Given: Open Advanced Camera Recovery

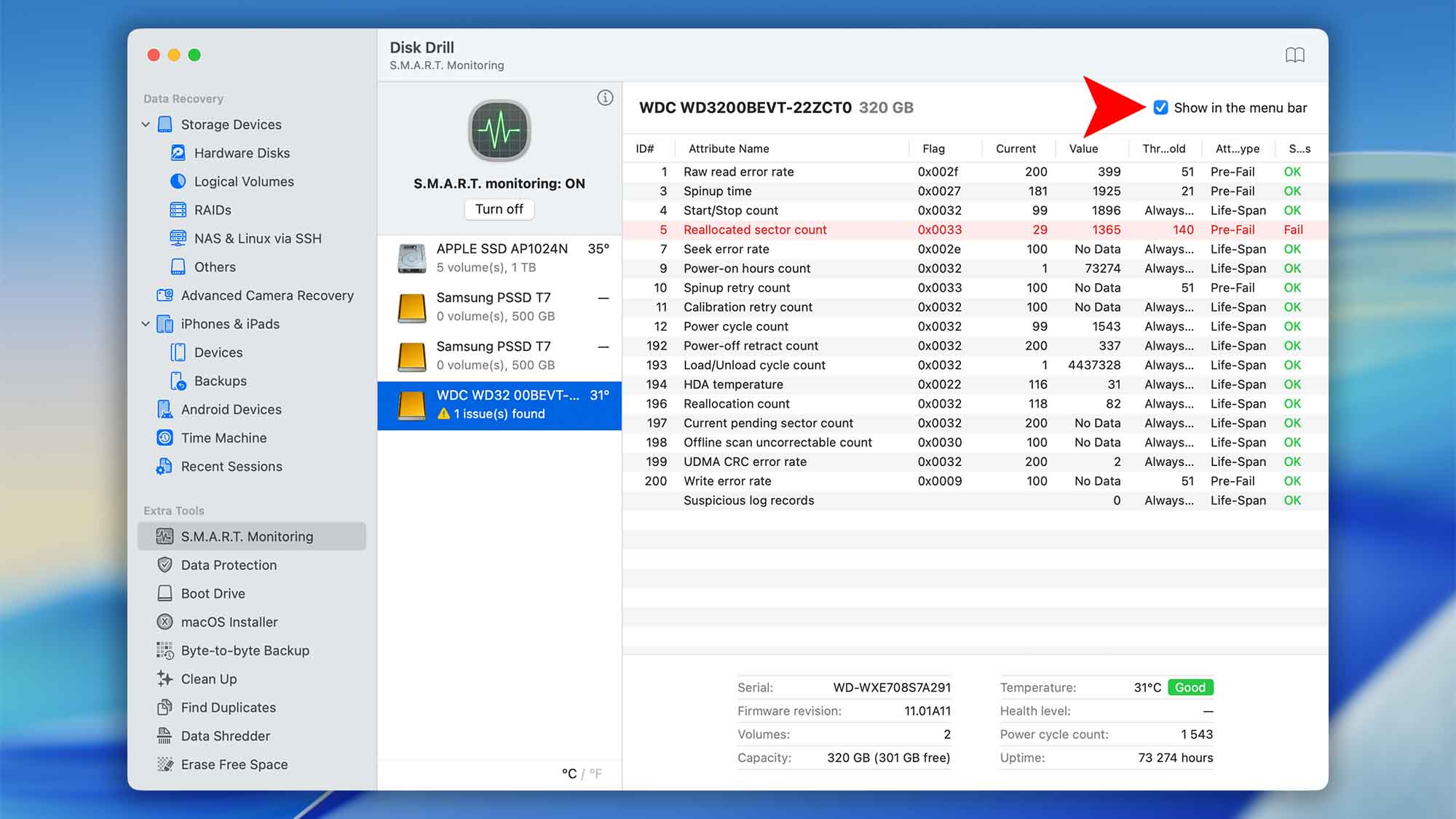Looking at the screenshot, I should [267, 296].
